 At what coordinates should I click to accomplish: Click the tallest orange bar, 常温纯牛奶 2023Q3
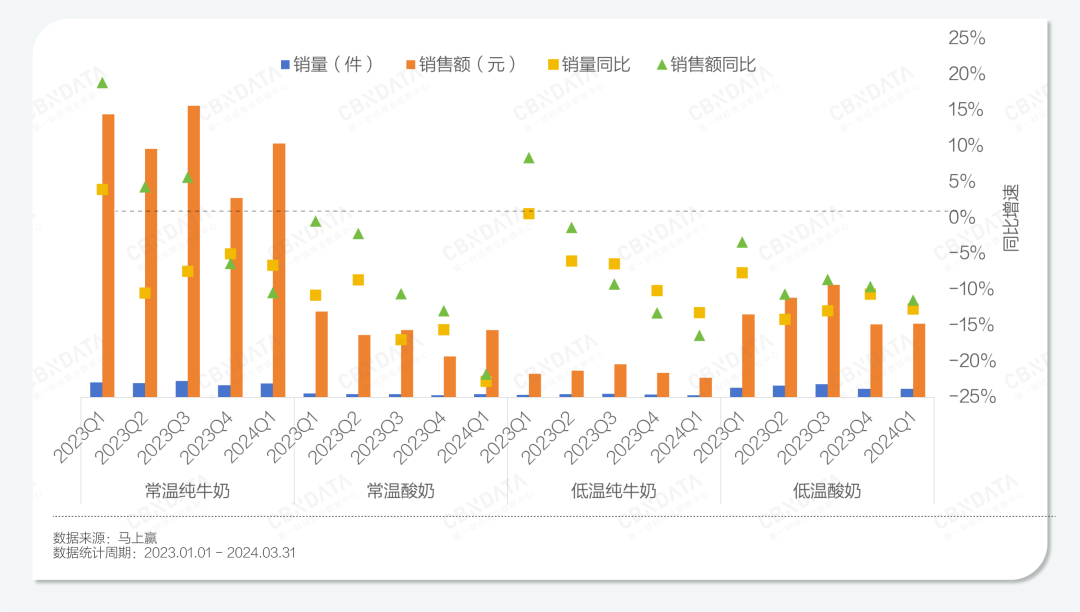(x=194, y=250)
